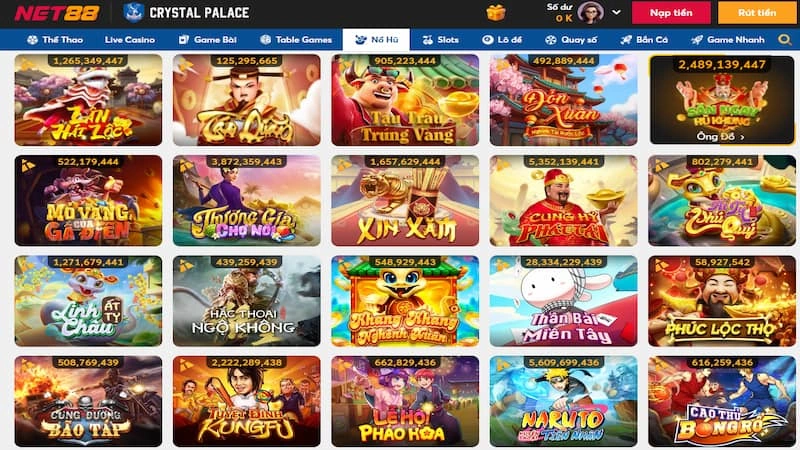Select the Live Casino tab
This screenshot has height=450, width=800.
pyautogui.click(x=130, y=40)
